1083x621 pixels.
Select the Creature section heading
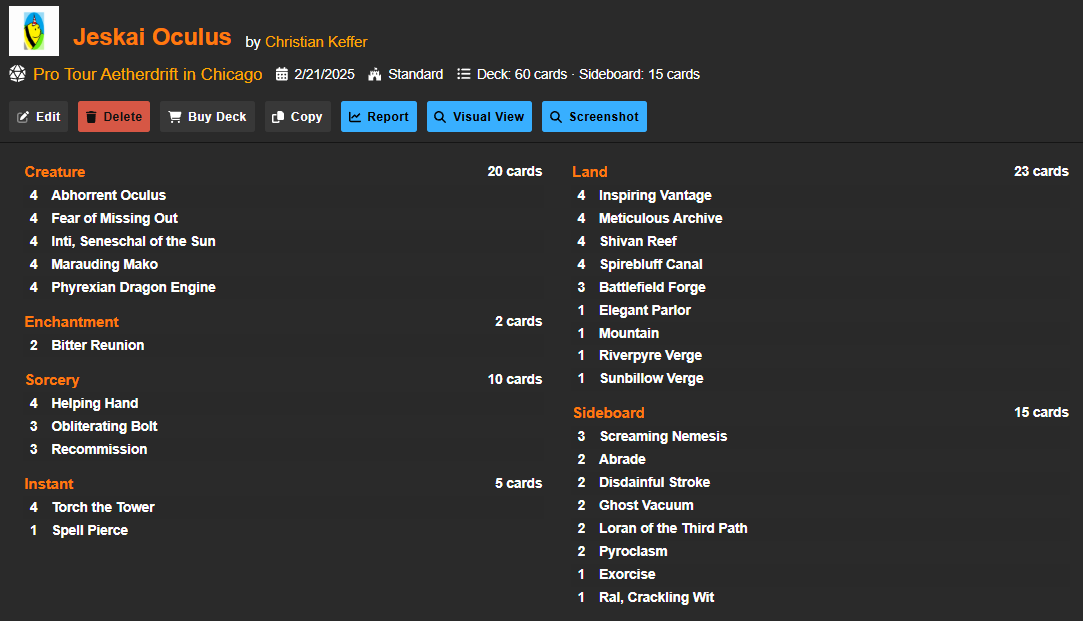point(55,172)
